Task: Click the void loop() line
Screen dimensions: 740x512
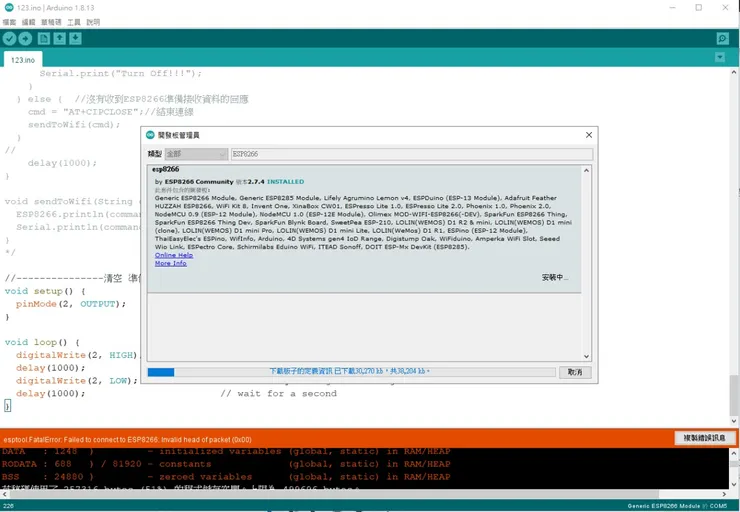Action: [x=42, y=342]
